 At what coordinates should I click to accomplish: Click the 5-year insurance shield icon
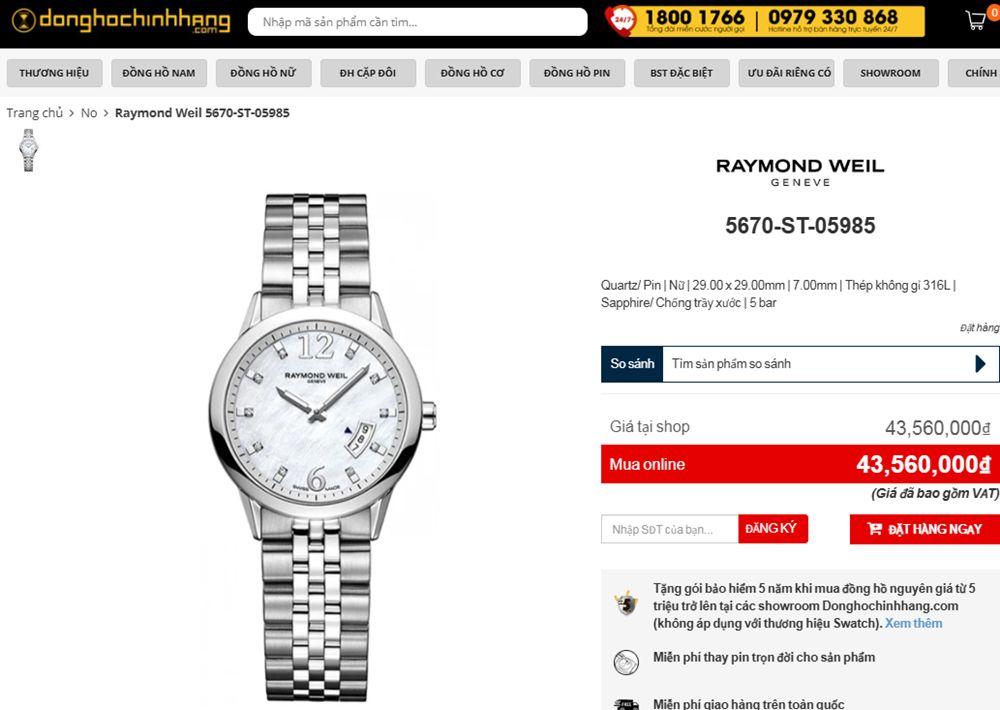coord(626,602)
